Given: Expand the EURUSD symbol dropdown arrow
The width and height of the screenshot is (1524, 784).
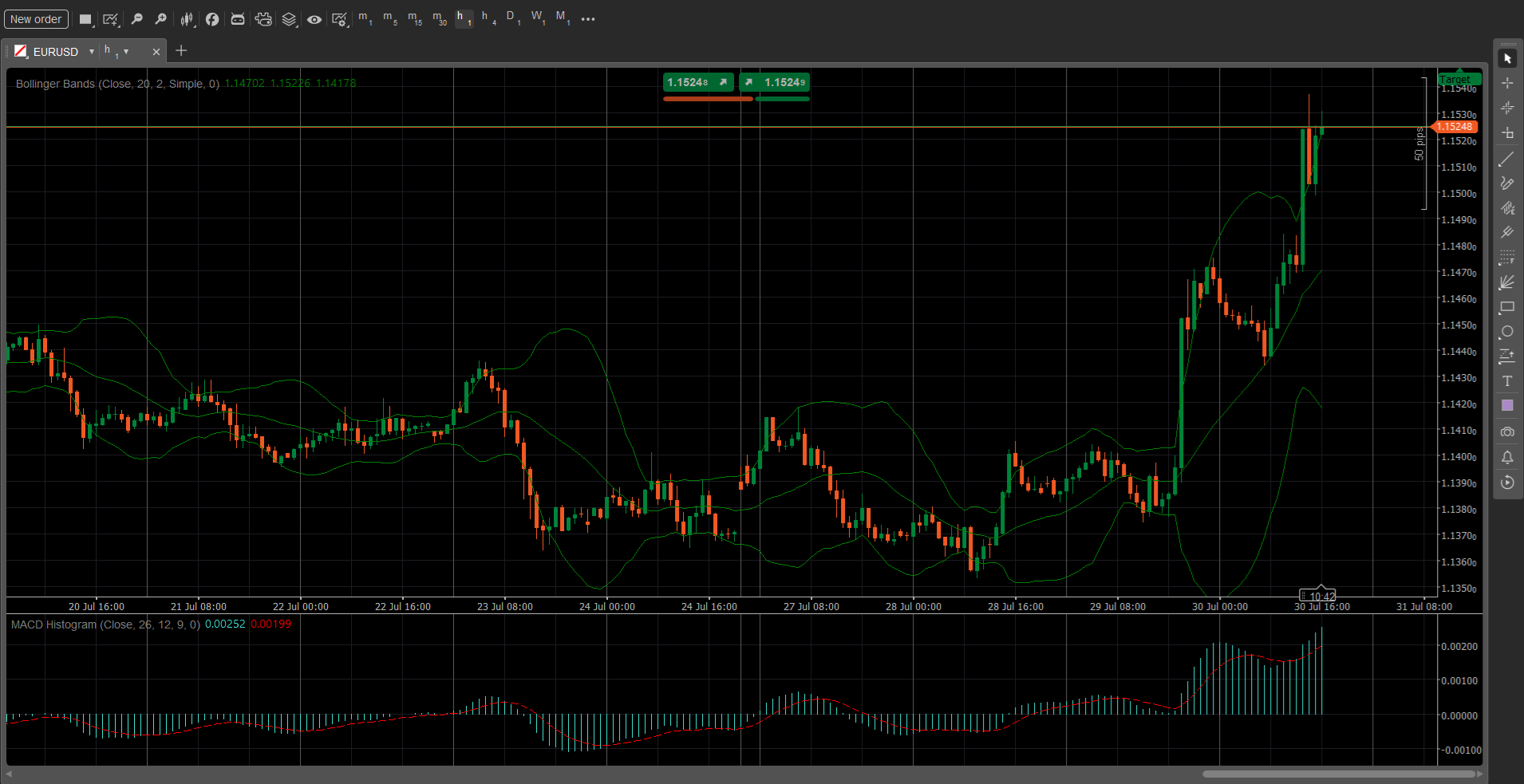Looking at the screenshot, I should coord(92,52).
